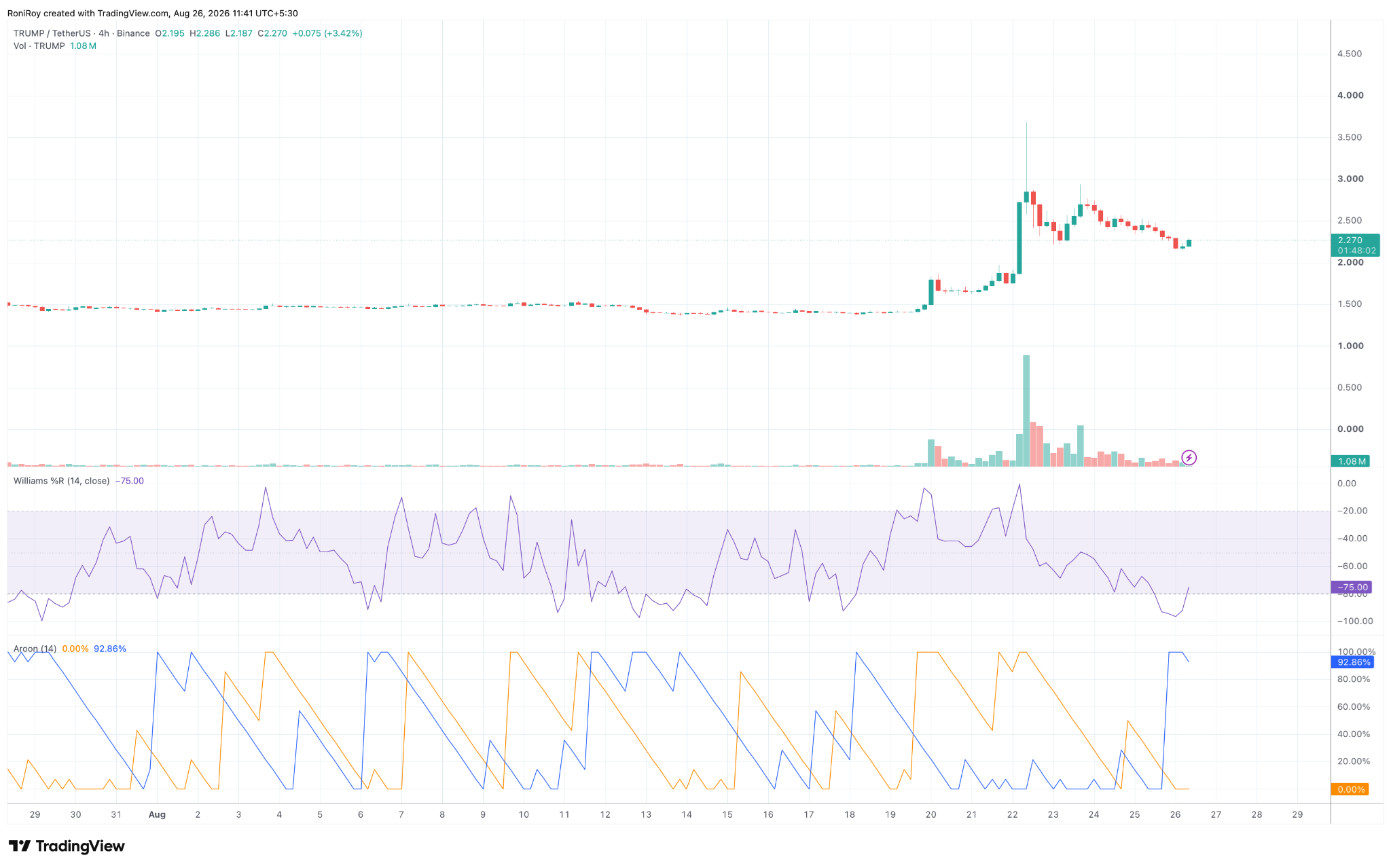The image size is (1391, 868).
Task: Click the 26 label on the date axis
Action: click(x=1175, y=814)
